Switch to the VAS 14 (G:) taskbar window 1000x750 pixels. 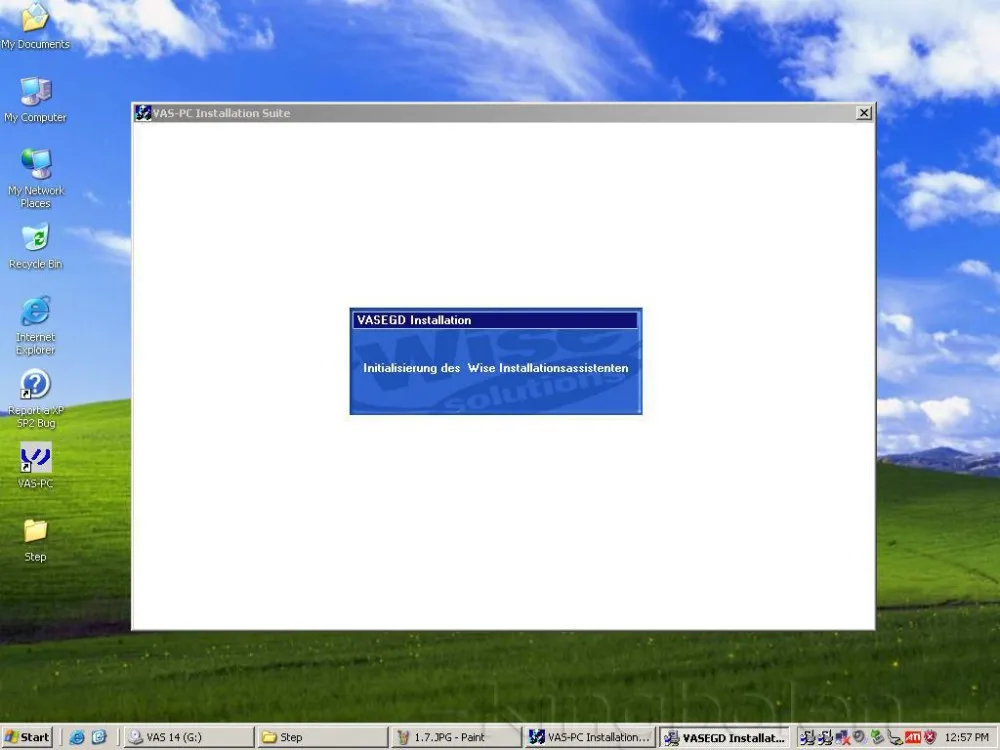(x=189, y=737)
